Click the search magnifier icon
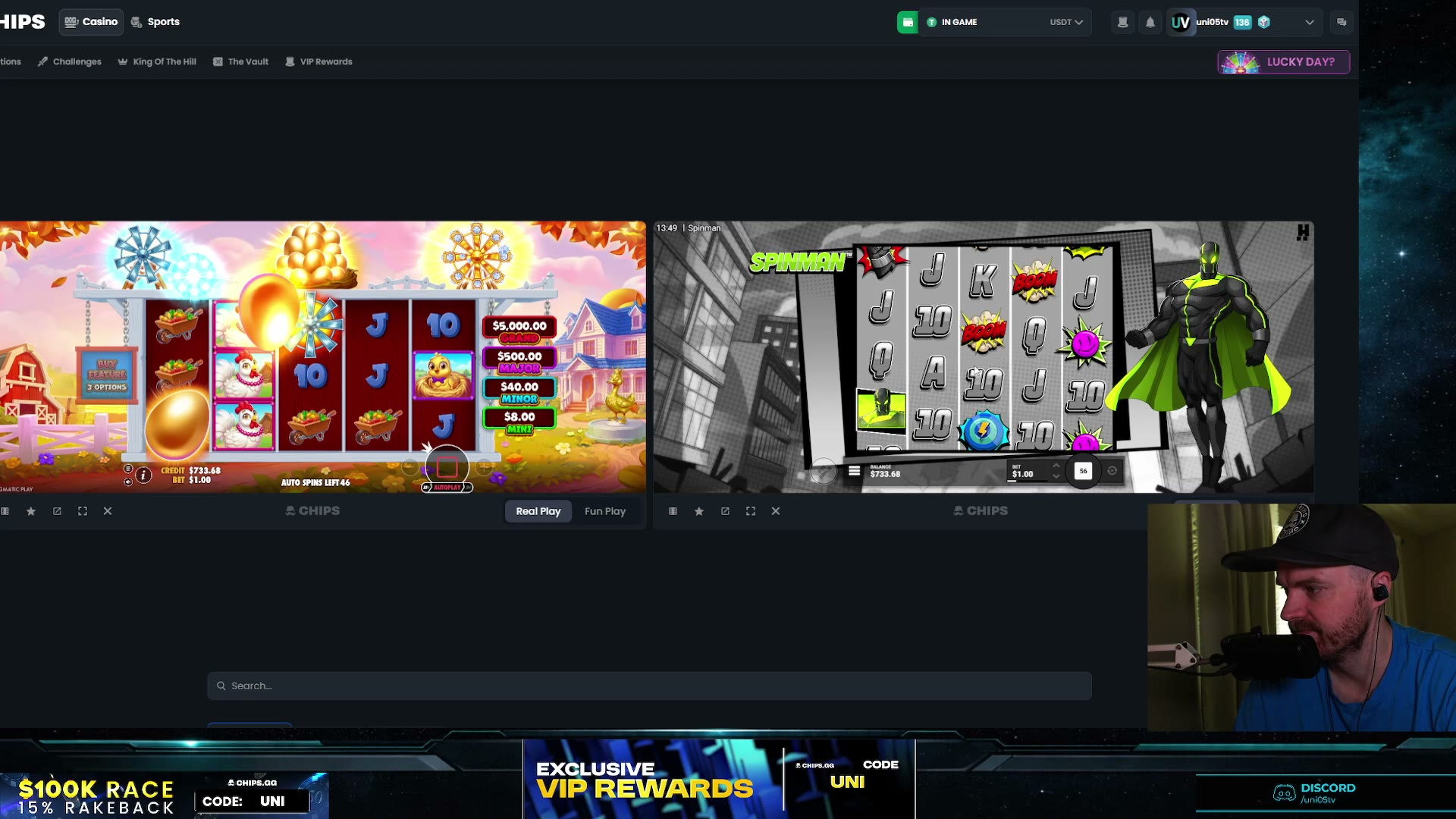 (x=221, y=686)
